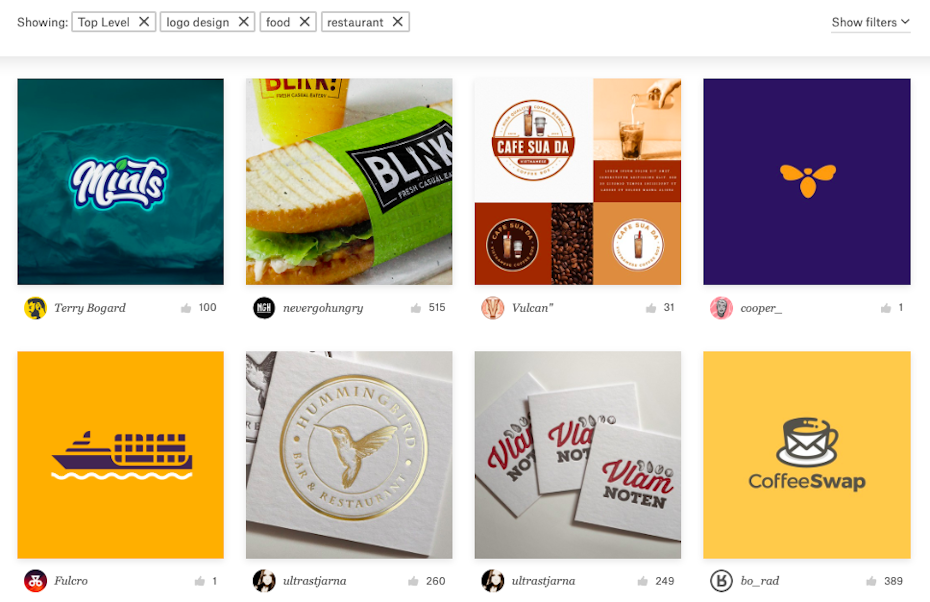Open the purple bee logo thumbnail
Image resolution: width=930 pixels, height=602 pixels.
click(807, 181)
